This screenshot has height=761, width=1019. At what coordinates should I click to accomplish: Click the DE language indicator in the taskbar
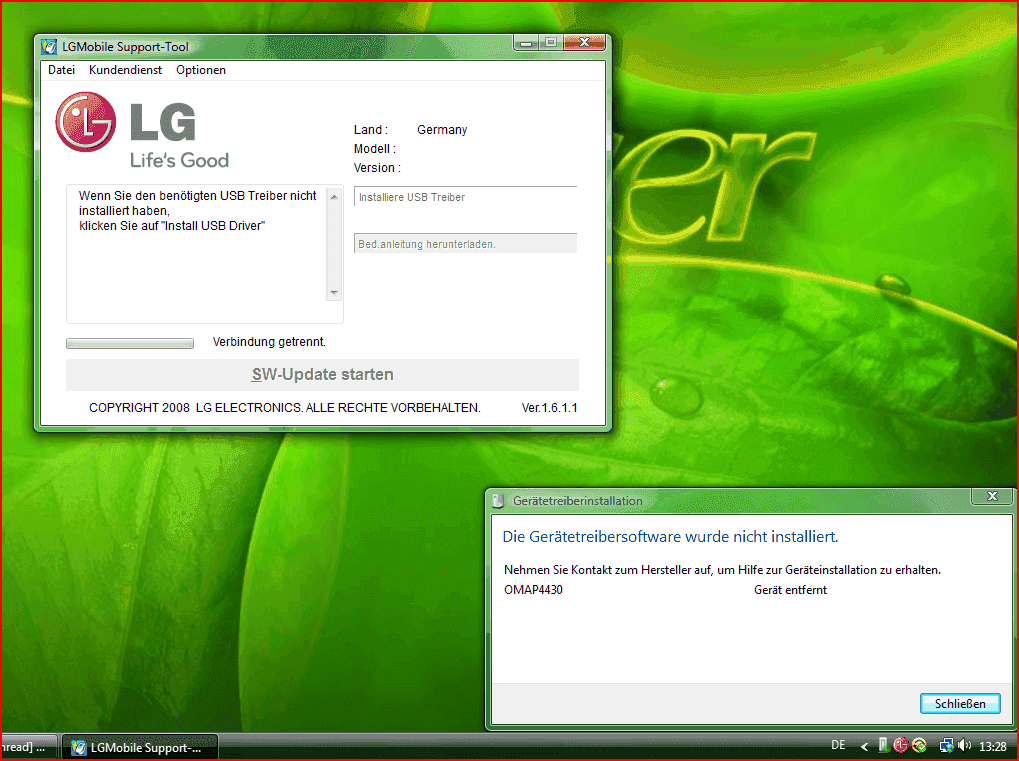click(838, 745)
